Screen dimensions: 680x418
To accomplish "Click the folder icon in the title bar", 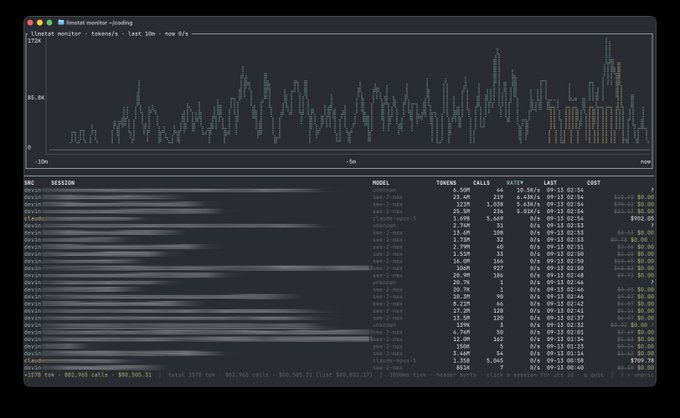I will (x=61, y=23).
